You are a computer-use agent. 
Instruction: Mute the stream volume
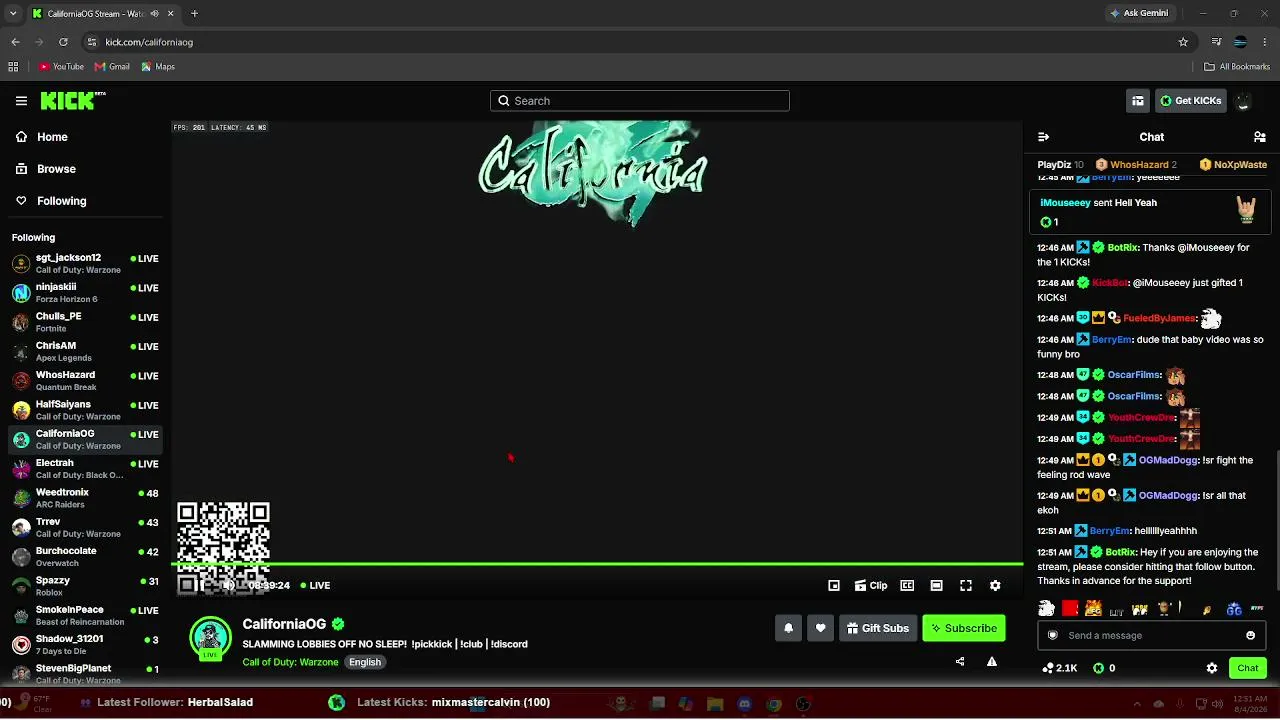[229, 586]
